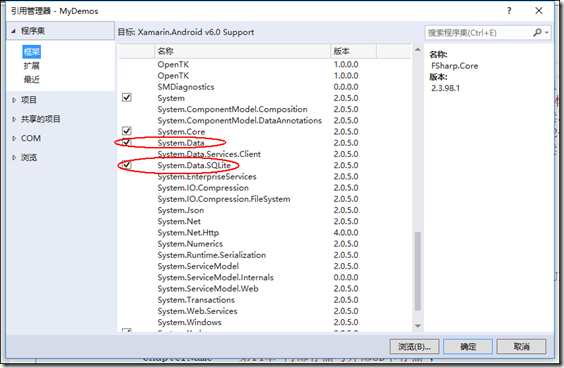Image resolution: width=564 pixels, height=368 pixels.
Task: Click FSharp.Core name in details pane
Action: click(x=455, y=66)
